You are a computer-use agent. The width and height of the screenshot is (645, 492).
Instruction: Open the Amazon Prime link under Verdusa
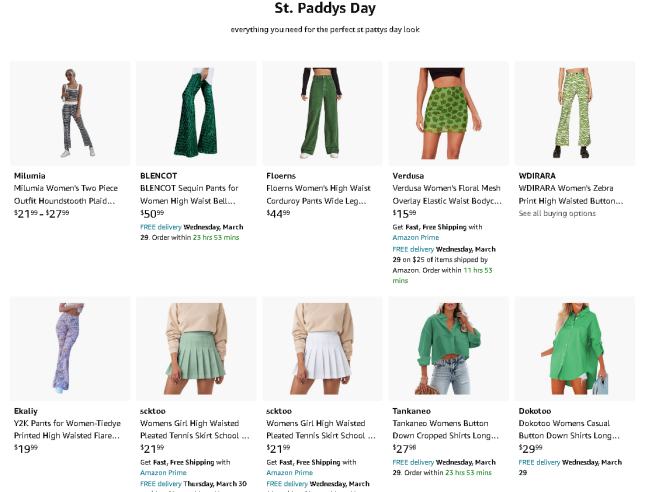(x=416, y=238)
